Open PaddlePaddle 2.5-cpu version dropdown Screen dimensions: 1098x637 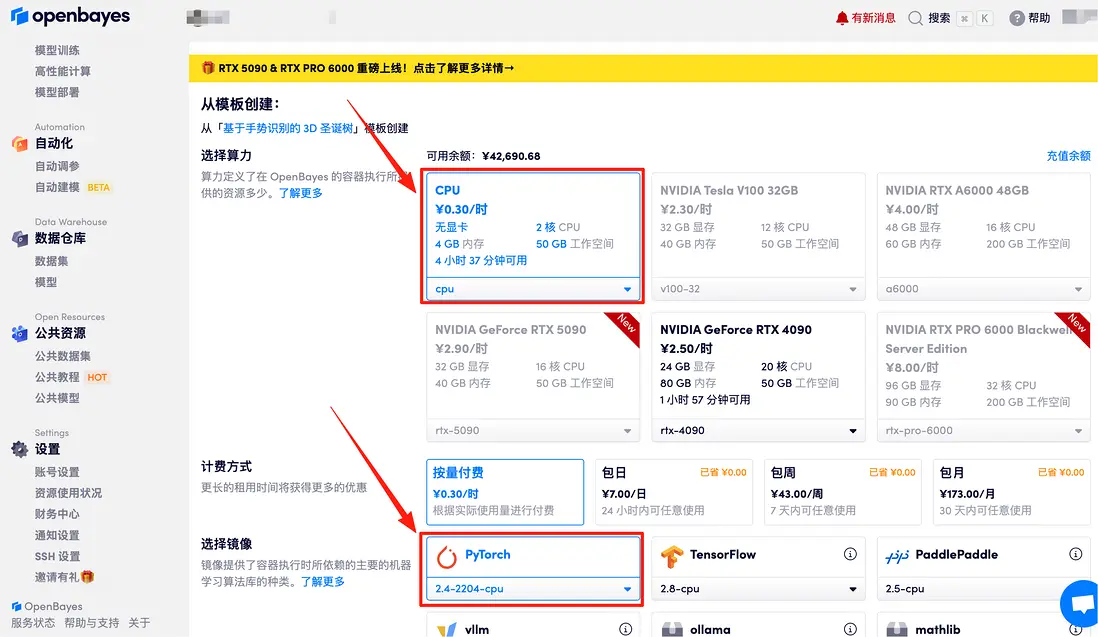pyautogui.click(x=983, y=589)
